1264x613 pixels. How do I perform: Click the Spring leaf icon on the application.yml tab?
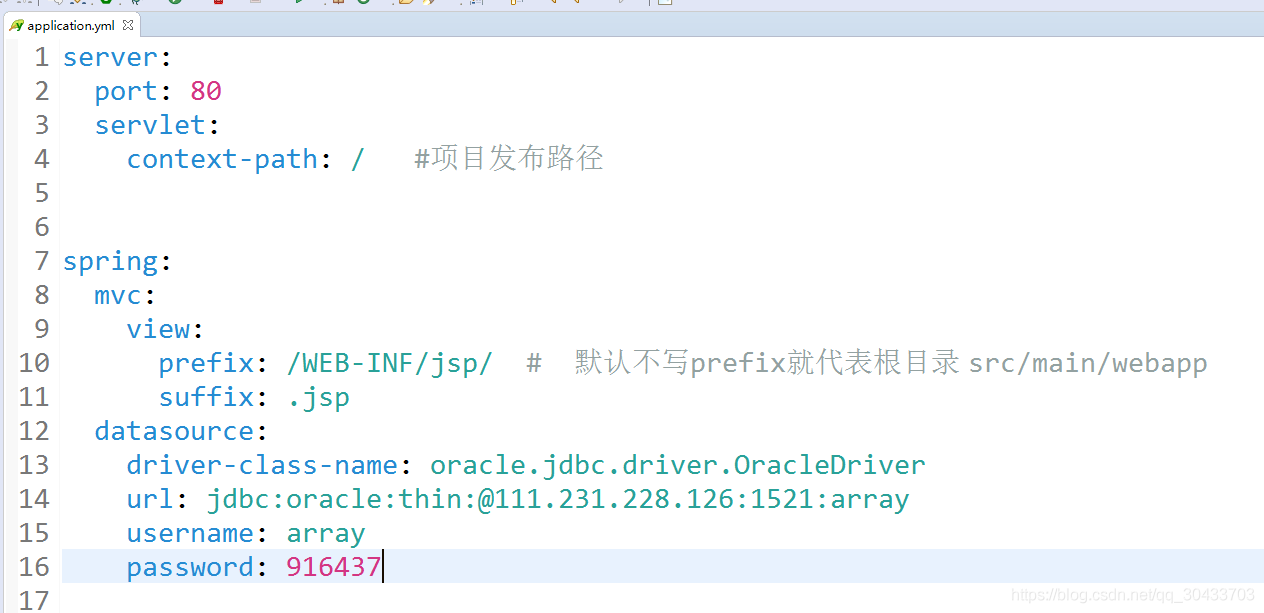pyautogui.click(x=16, y=25)
